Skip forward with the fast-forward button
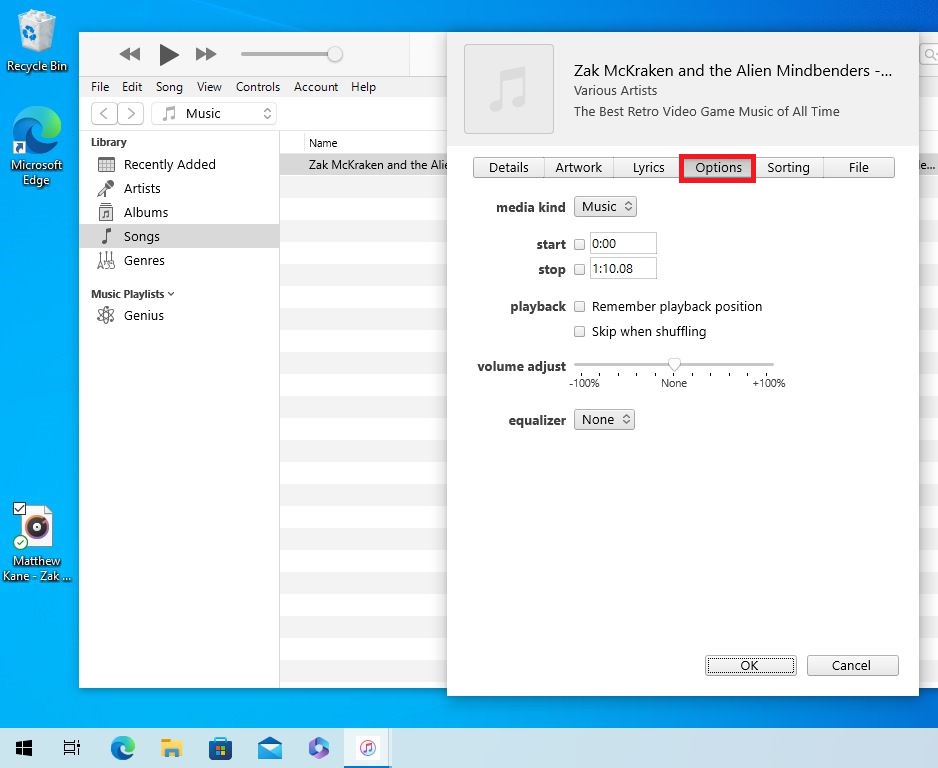 [206, 54]
